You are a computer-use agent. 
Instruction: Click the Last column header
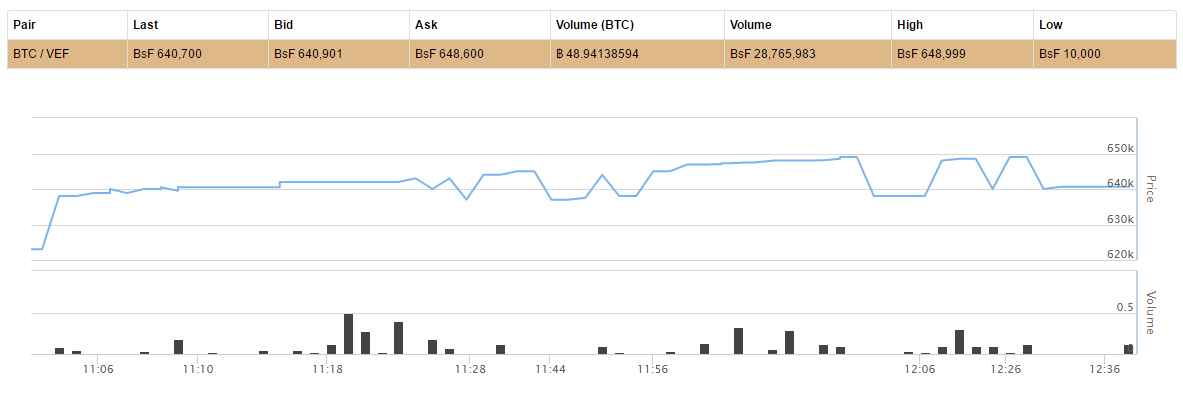pos(146,24)
